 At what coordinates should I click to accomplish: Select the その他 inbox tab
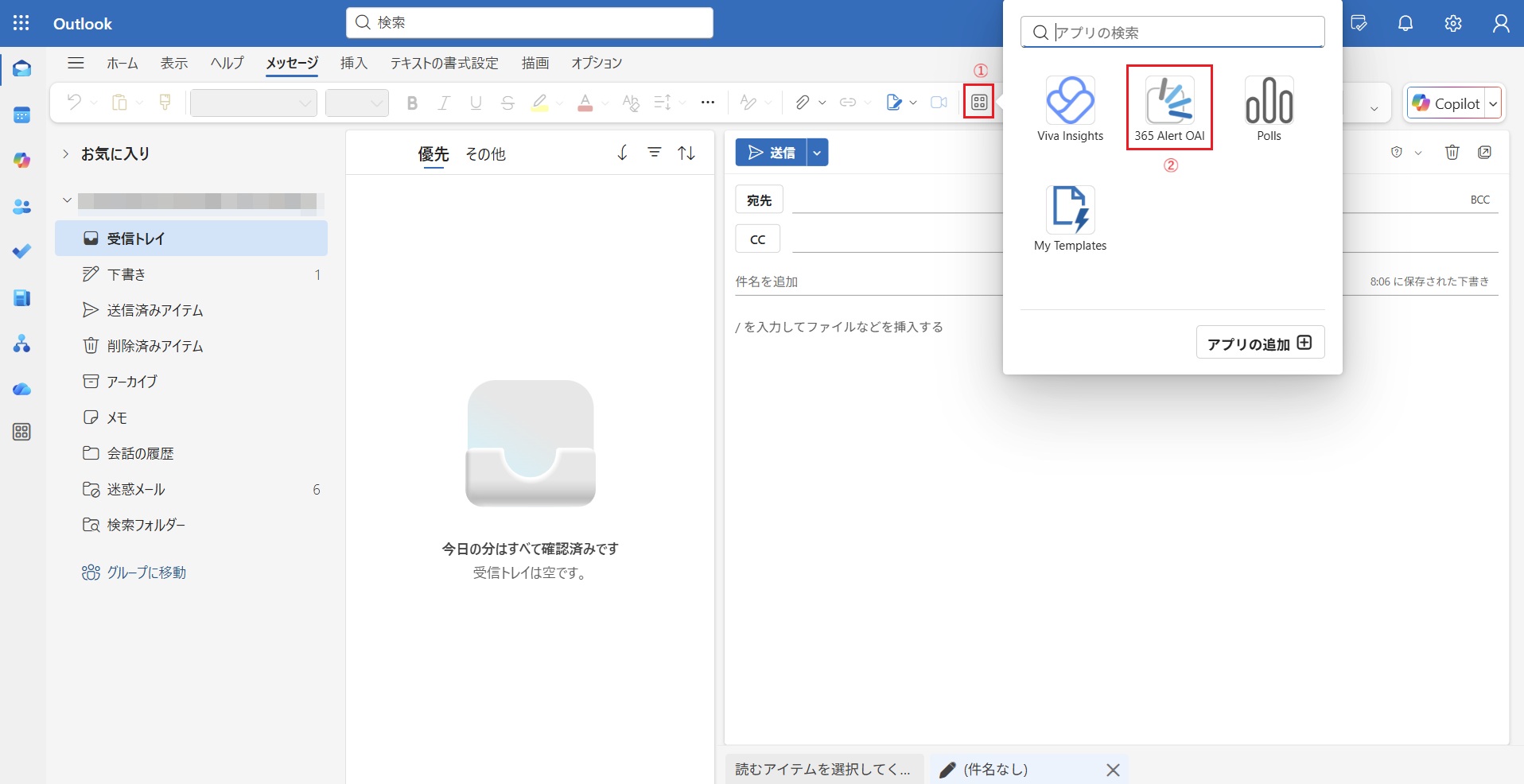pos(485,154)
